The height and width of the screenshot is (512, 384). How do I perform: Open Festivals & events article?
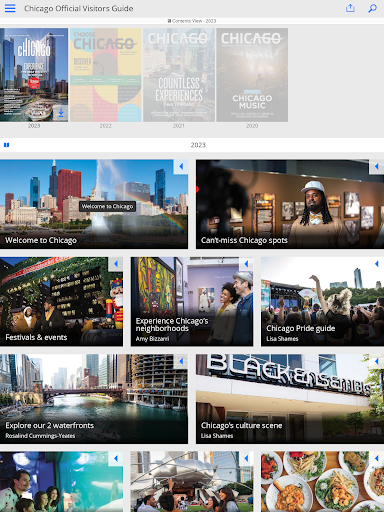click(x=61, y=301)
